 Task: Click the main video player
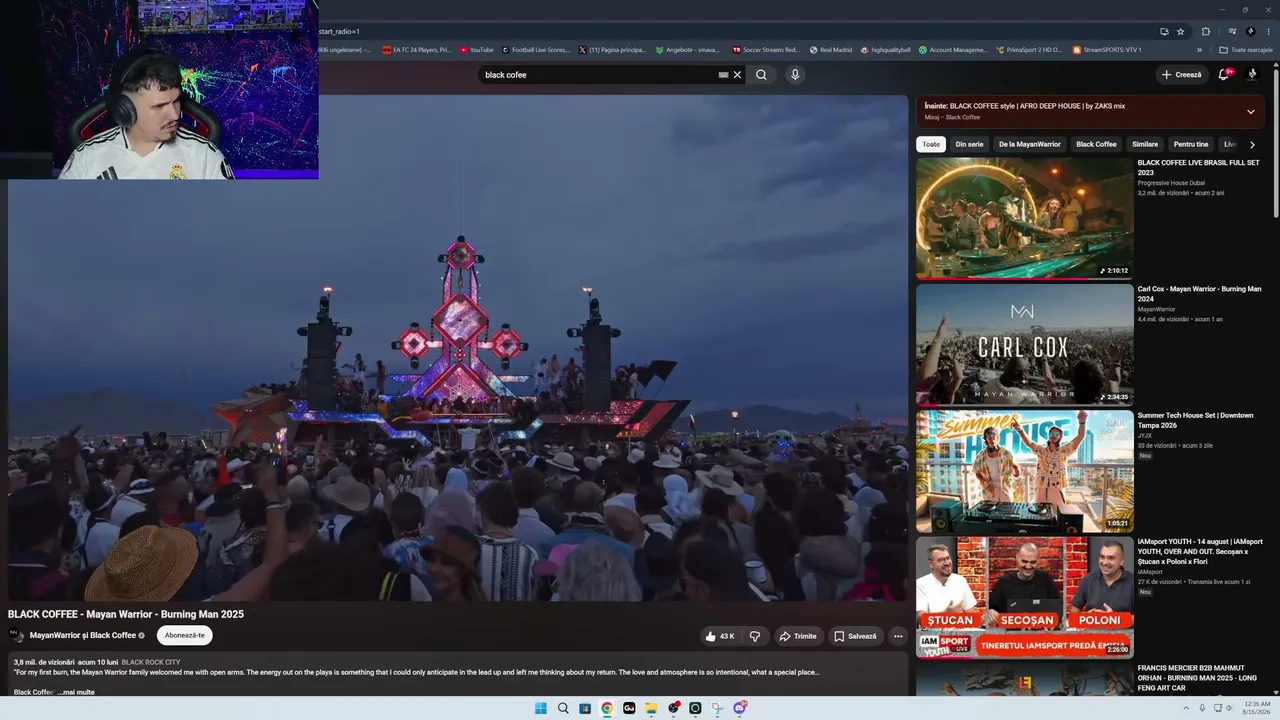click(x=458, y=348)
